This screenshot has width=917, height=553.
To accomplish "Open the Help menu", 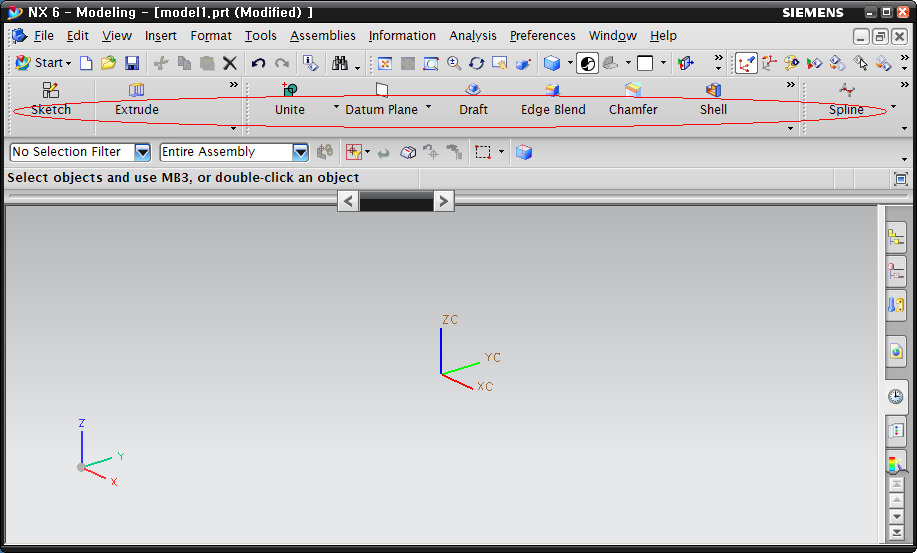I will [663, 36].
